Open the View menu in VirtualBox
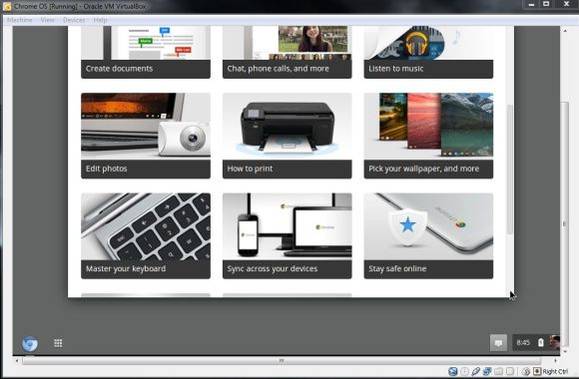This screenshot has height=379, width=579. coord(47,20)
